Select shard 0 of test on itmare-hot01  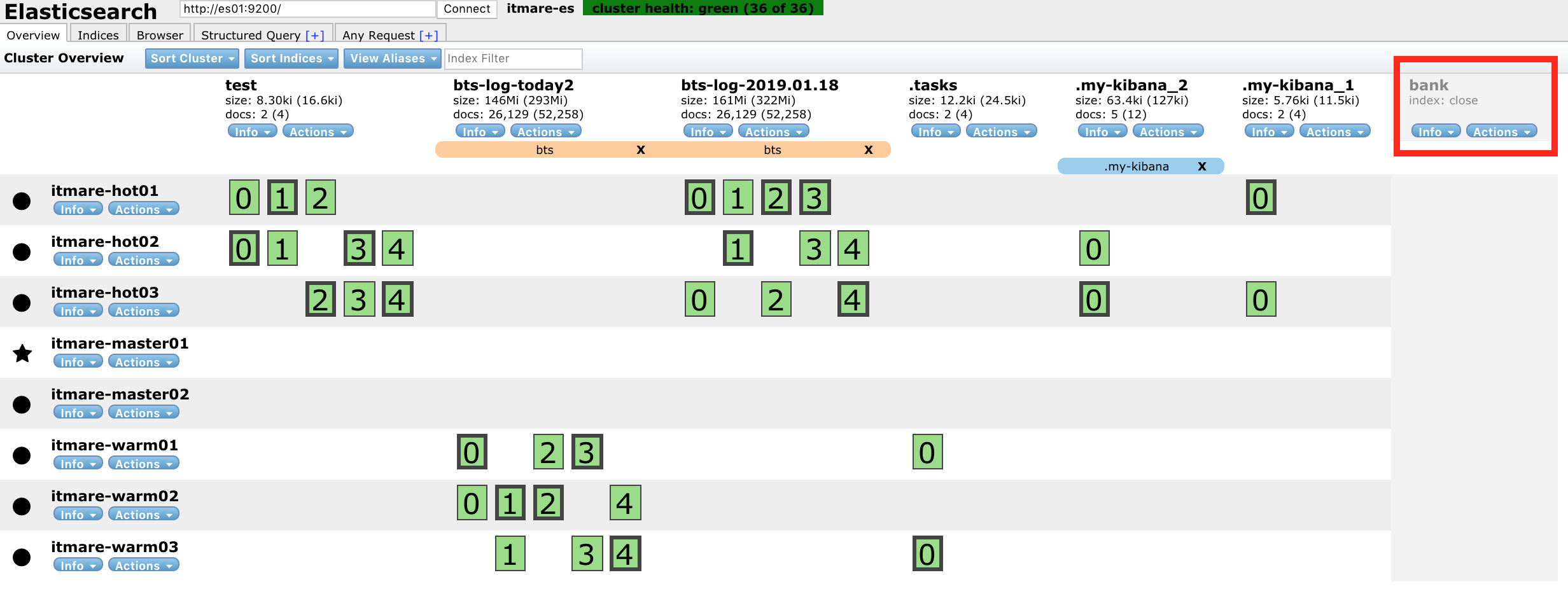[x=244, y=197]
